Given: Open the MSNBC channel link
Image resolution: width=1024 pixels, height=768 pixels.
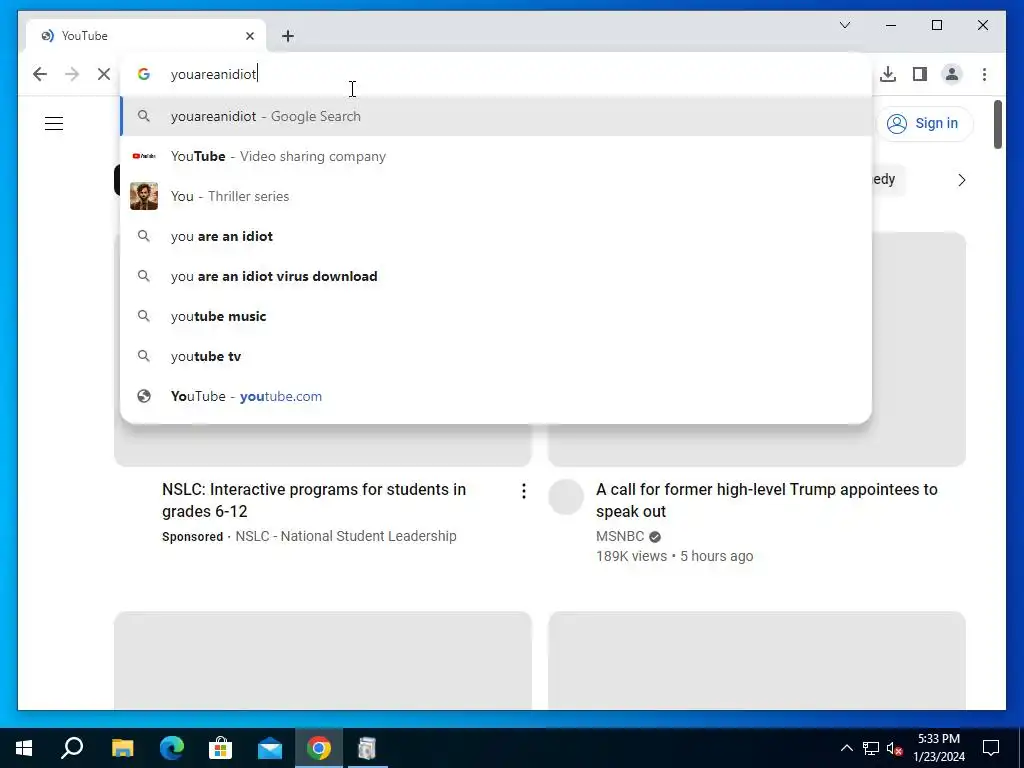Looking at the screenshot, I should pyautogui.click(x=620, y=536).
